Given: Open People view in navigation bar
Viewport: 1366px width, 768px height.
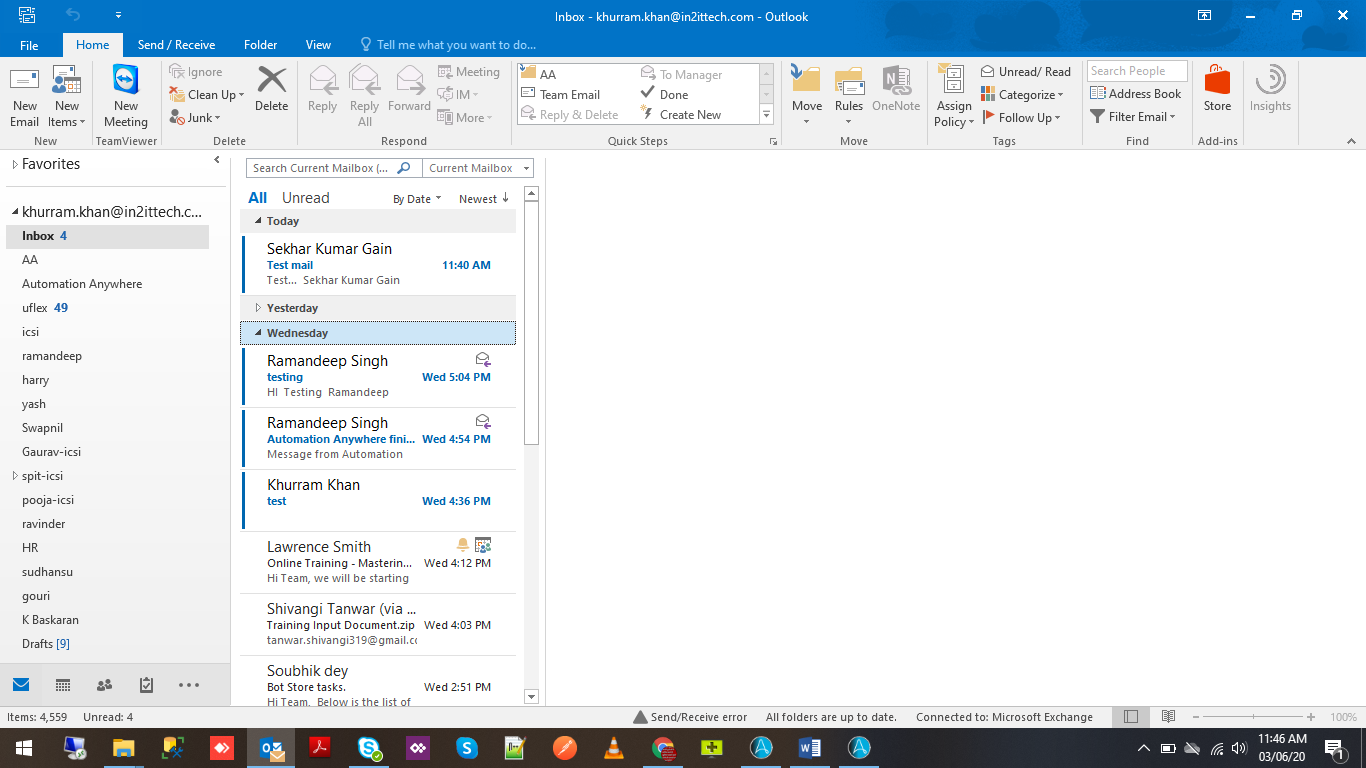Looking at the screenshot, I should click(104, 685).
